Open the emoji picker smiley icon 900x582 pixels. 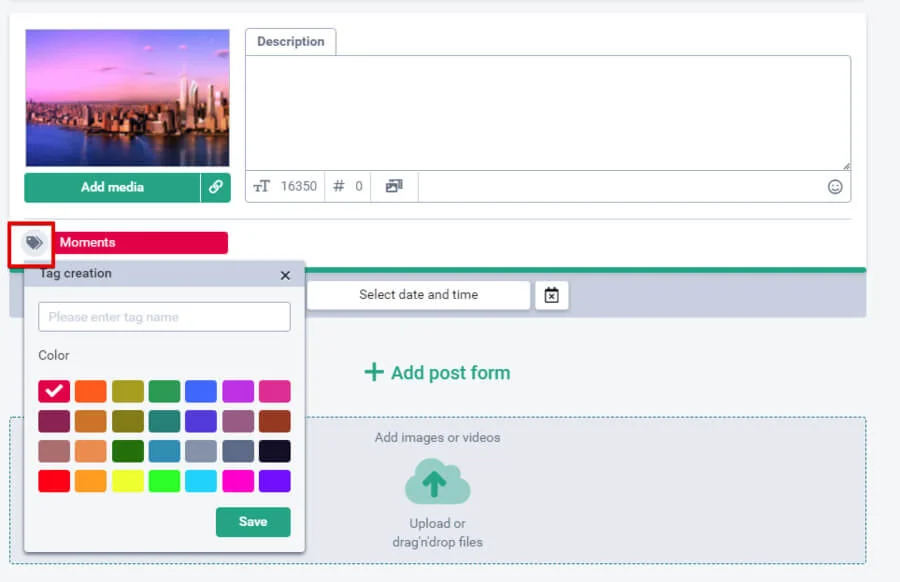pyautogui.click(x=835, y=187)
